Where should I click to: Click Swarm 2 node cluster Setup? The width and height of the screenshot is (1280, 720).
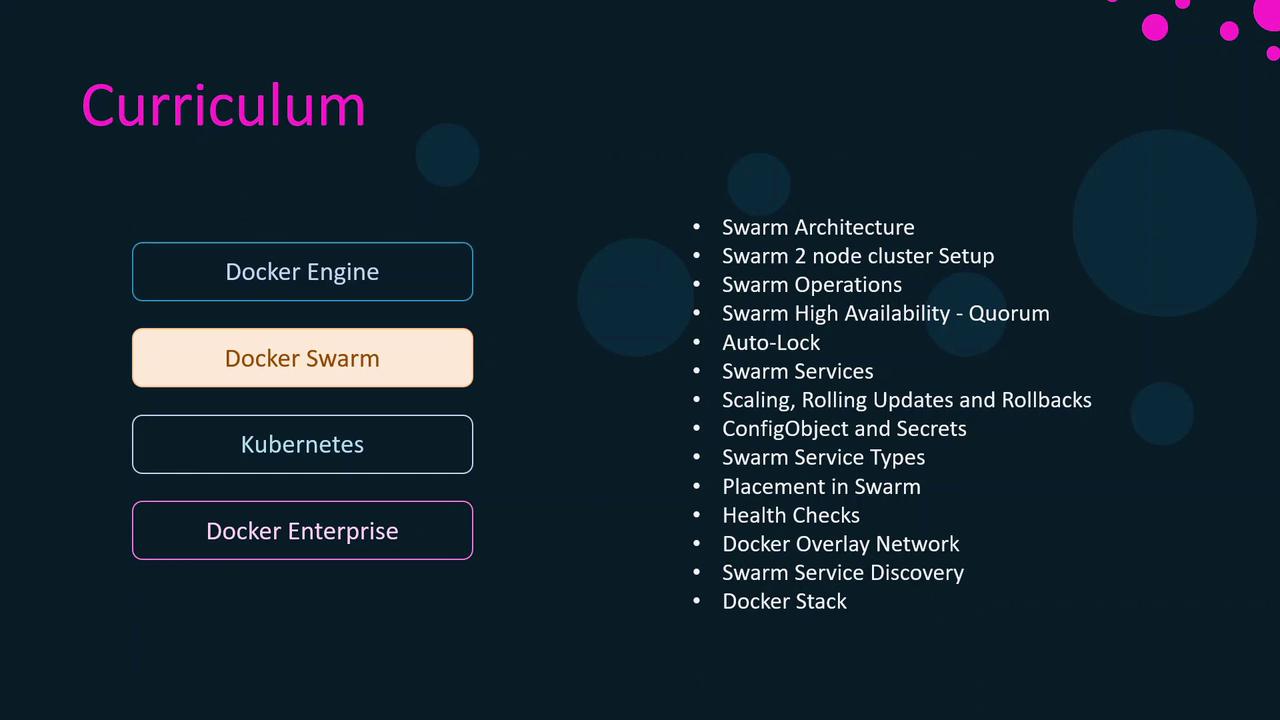858,256
